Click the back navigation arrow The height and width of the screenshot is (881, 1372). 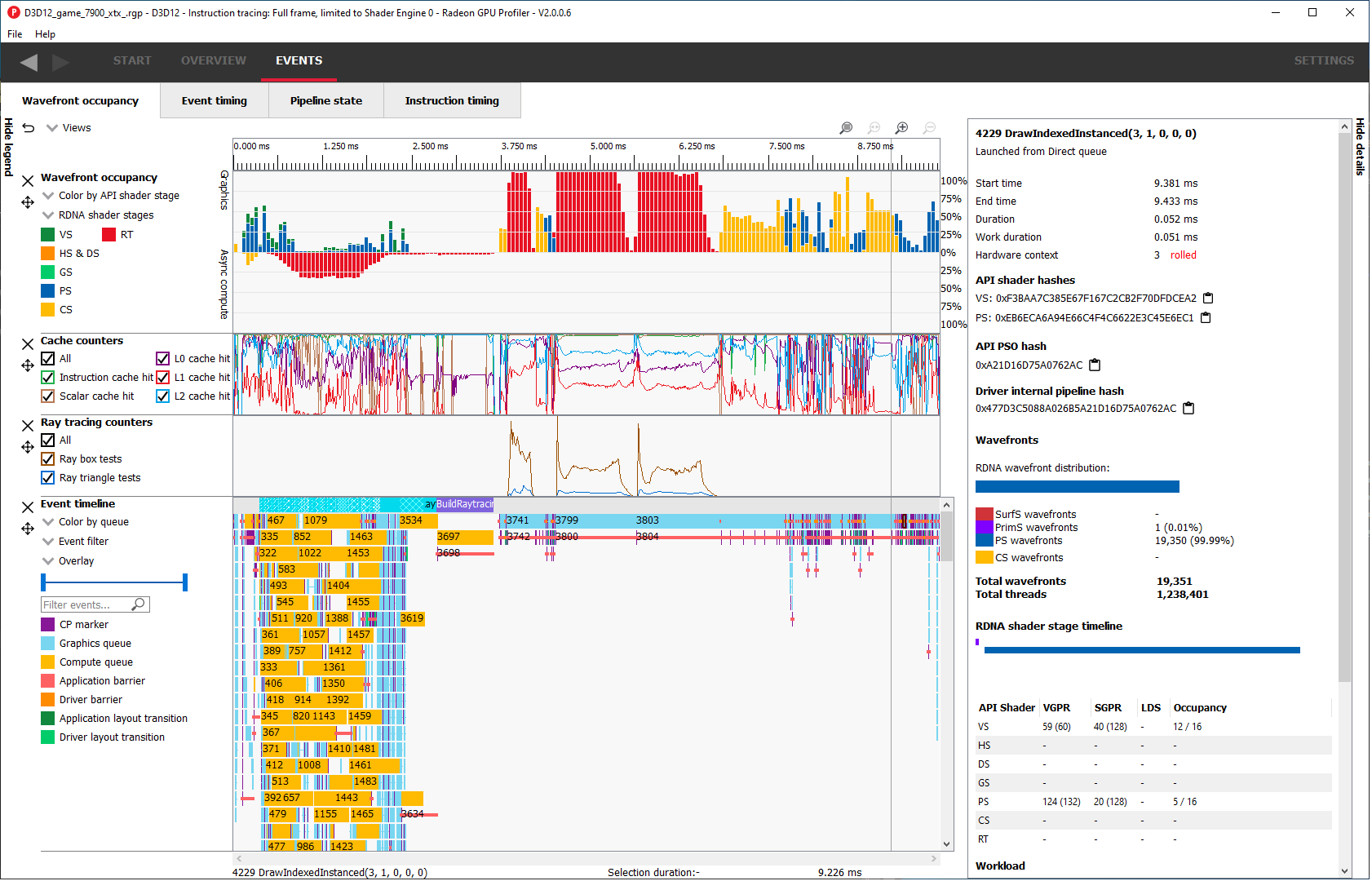coord(29,62)
